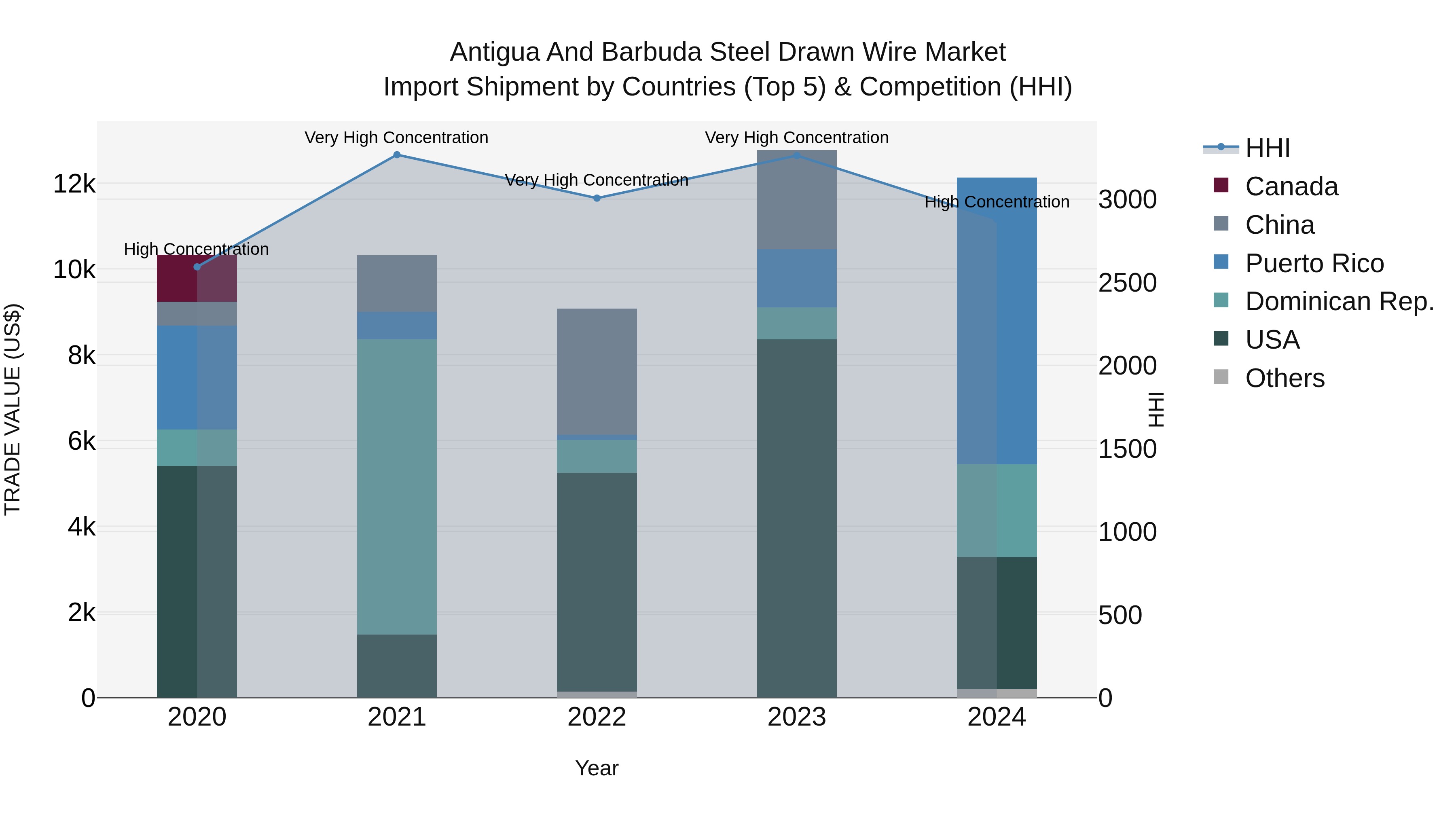Click the Puerto Rico color swatch in legend

point(1221,262)
